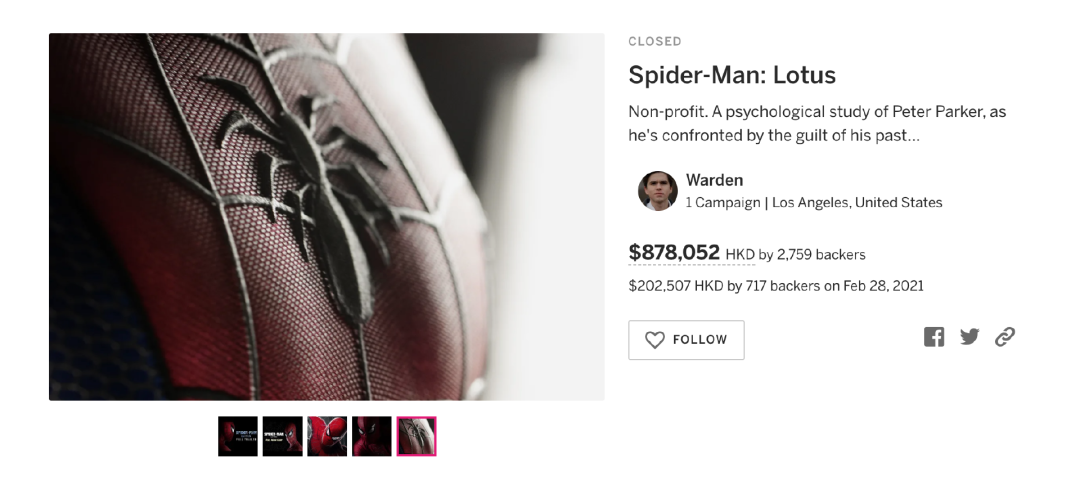
Task: Select the second gallery thumbnail
Action: [282, 436]
